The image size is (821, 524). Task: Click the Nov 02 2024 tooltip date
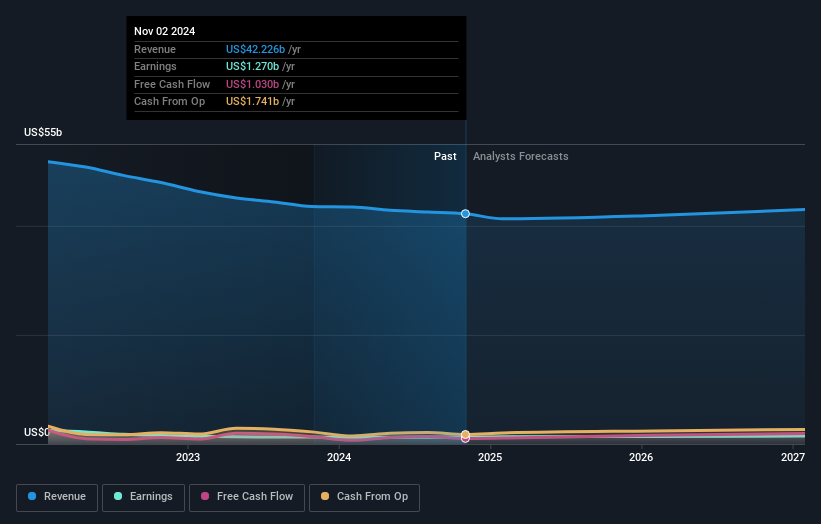click(x=164, y=31)
